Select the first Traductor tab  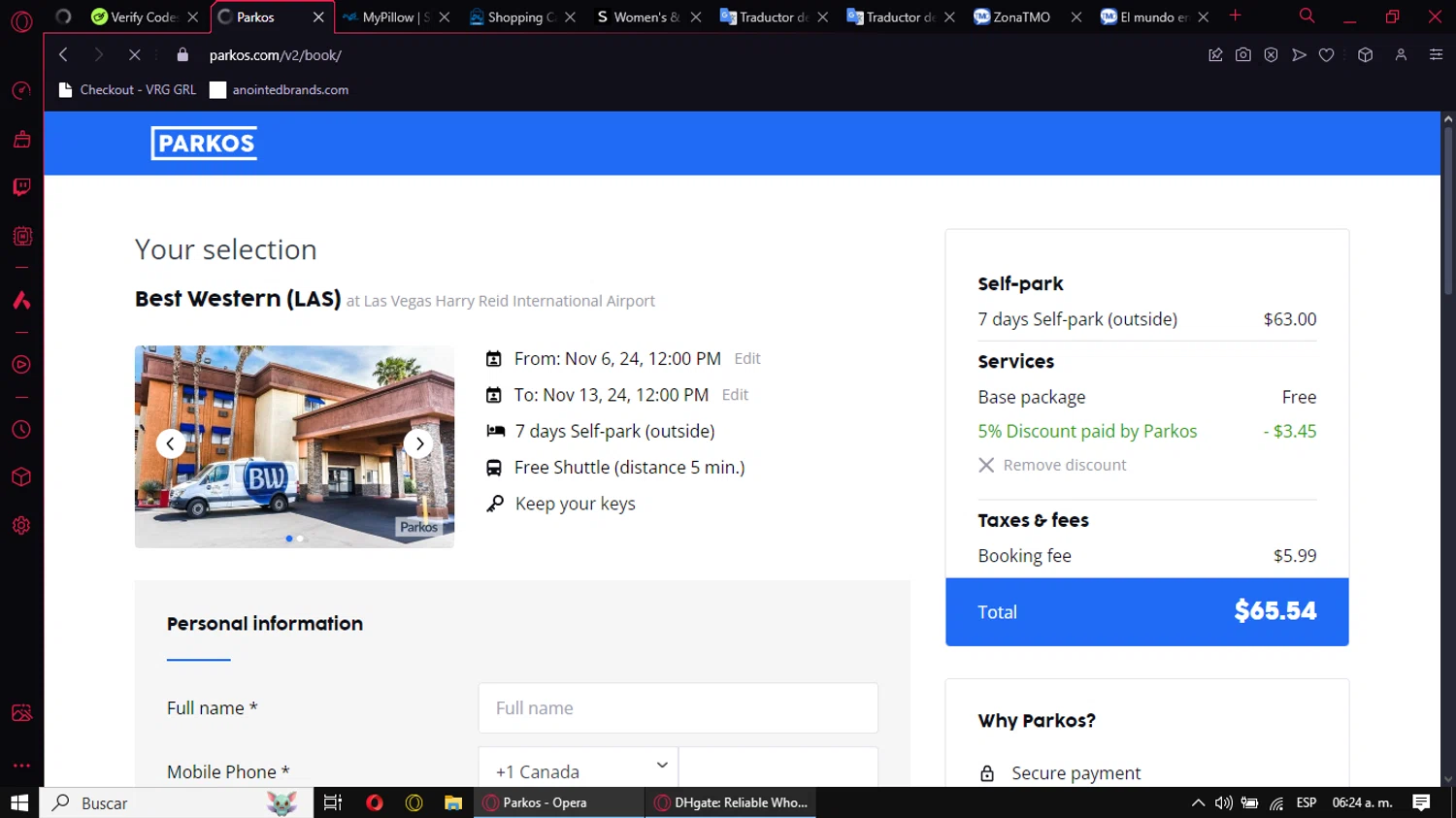pyautogui.click(x=775, y=16)
